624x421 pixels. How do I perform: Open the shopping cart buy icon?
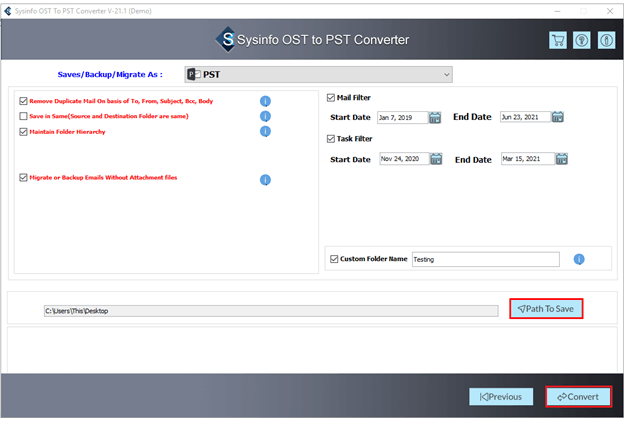click(x=558, y=40)
